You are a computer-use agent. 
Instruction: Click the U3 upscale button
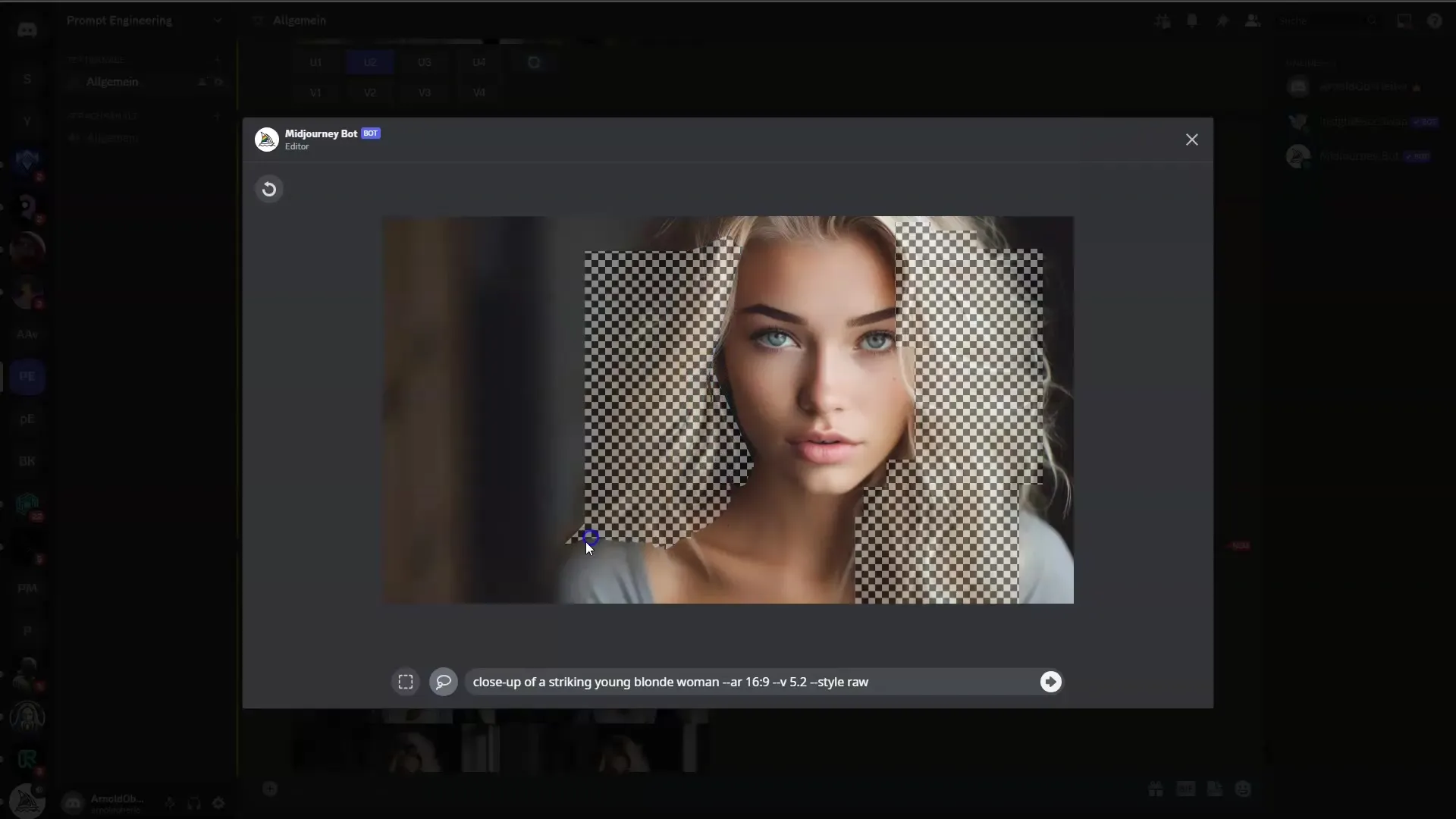[x=425, y=62]
